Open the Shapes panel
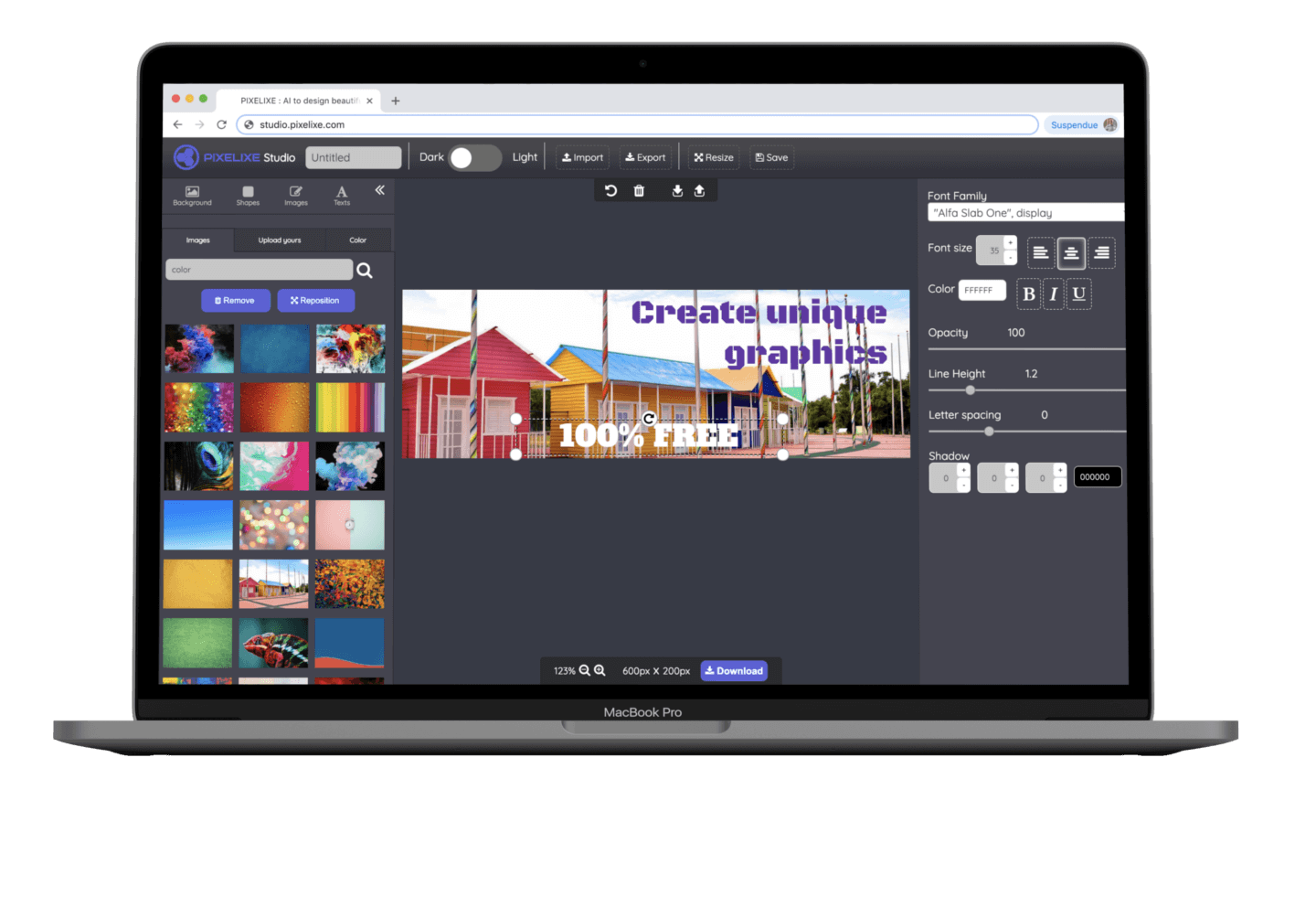1316x907 pixels. pos(248,195)
